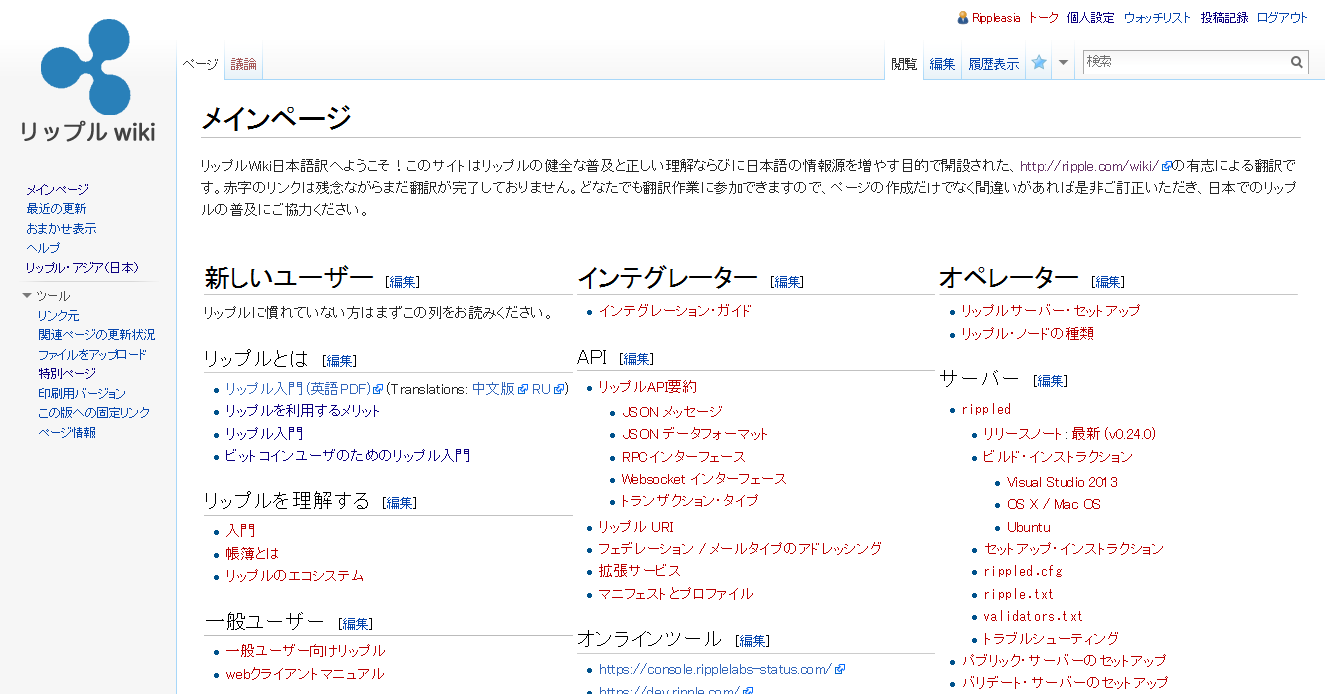Edit the オンラインツール section

[x=753, y=641]
